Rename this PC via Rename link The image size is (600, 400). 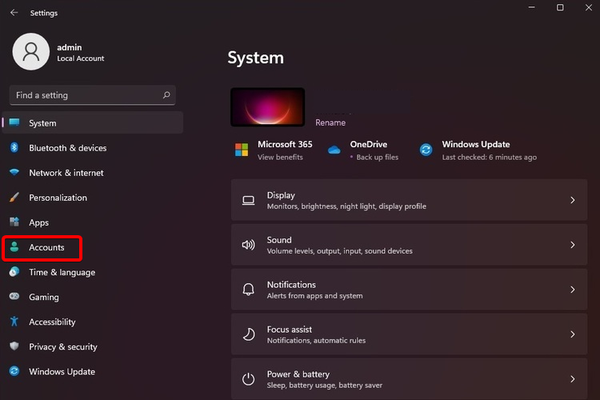click(x=330, y=123)
